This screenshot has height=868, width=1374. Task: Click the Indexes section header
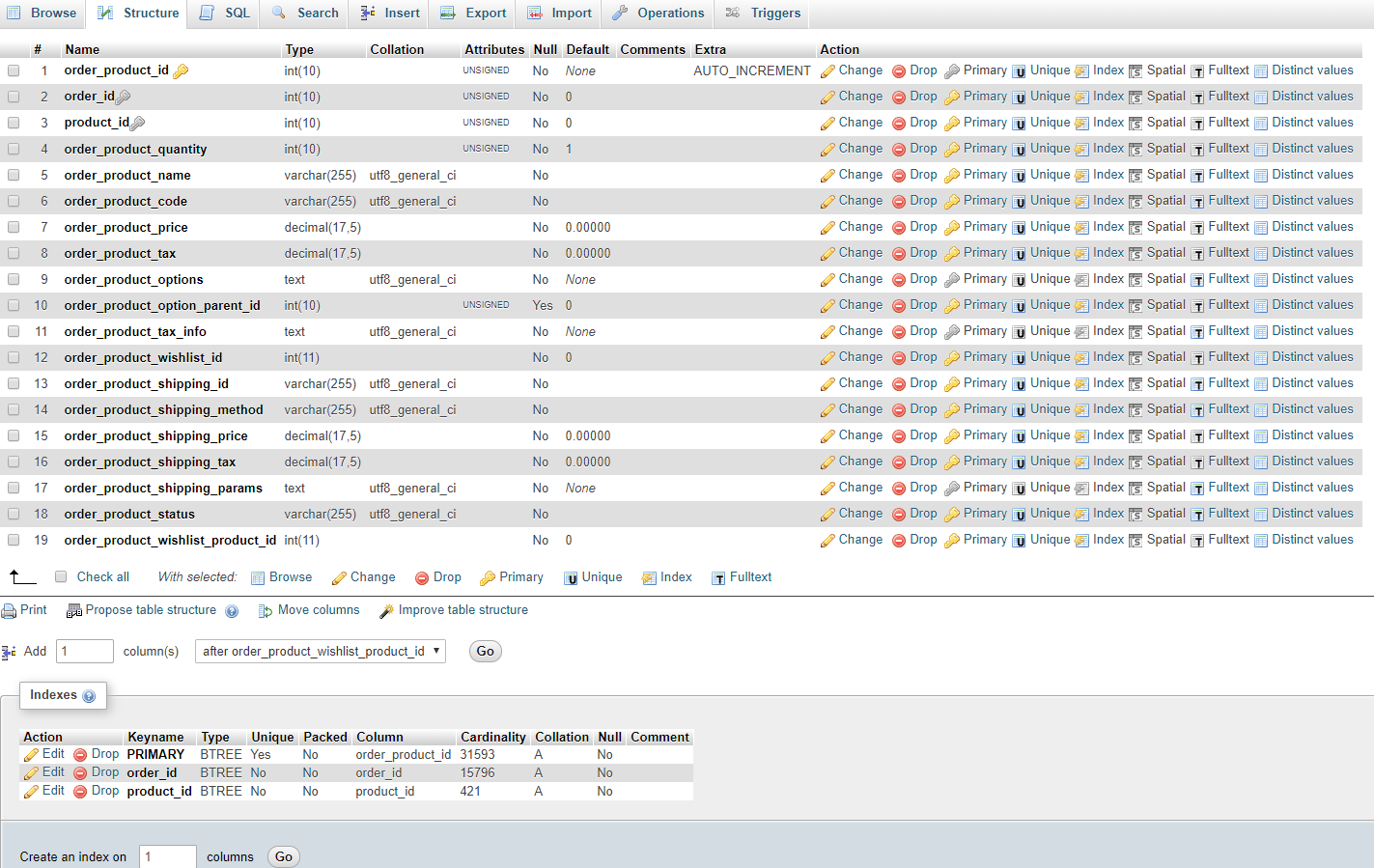tap(63, 695)
